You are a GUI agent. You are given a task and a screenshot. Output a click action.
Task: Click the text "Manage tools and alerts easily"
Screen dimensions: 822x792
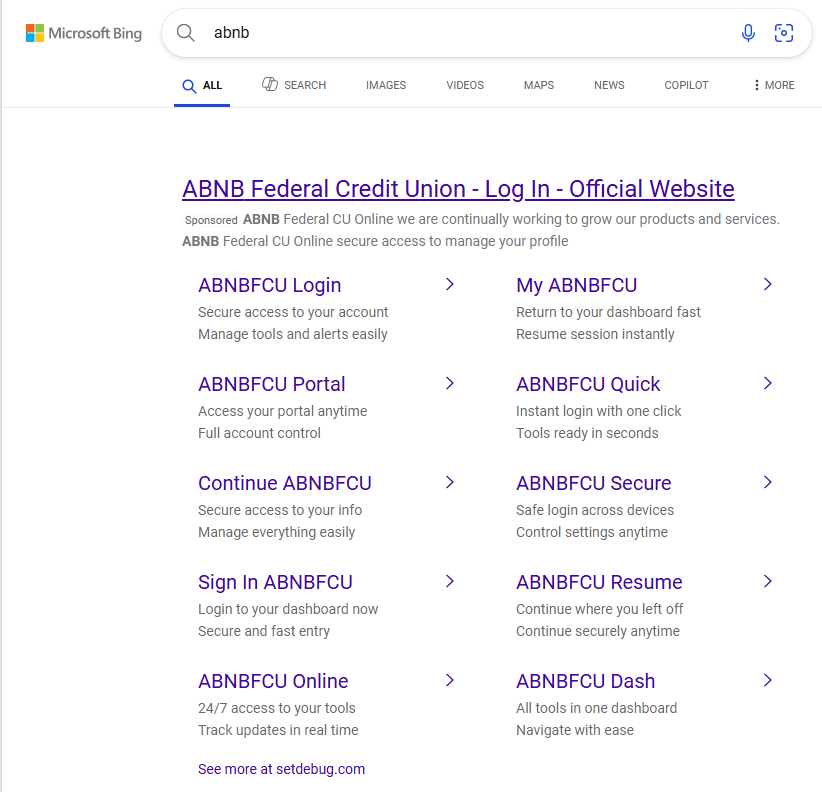click(293, 334)
